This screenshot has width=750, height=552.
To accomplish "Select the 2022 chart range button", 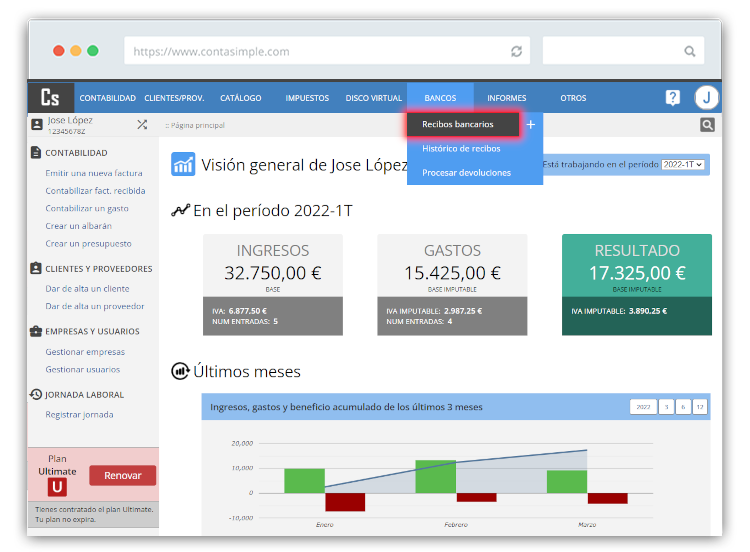I will pyautogui.click(x=643, y=407).
